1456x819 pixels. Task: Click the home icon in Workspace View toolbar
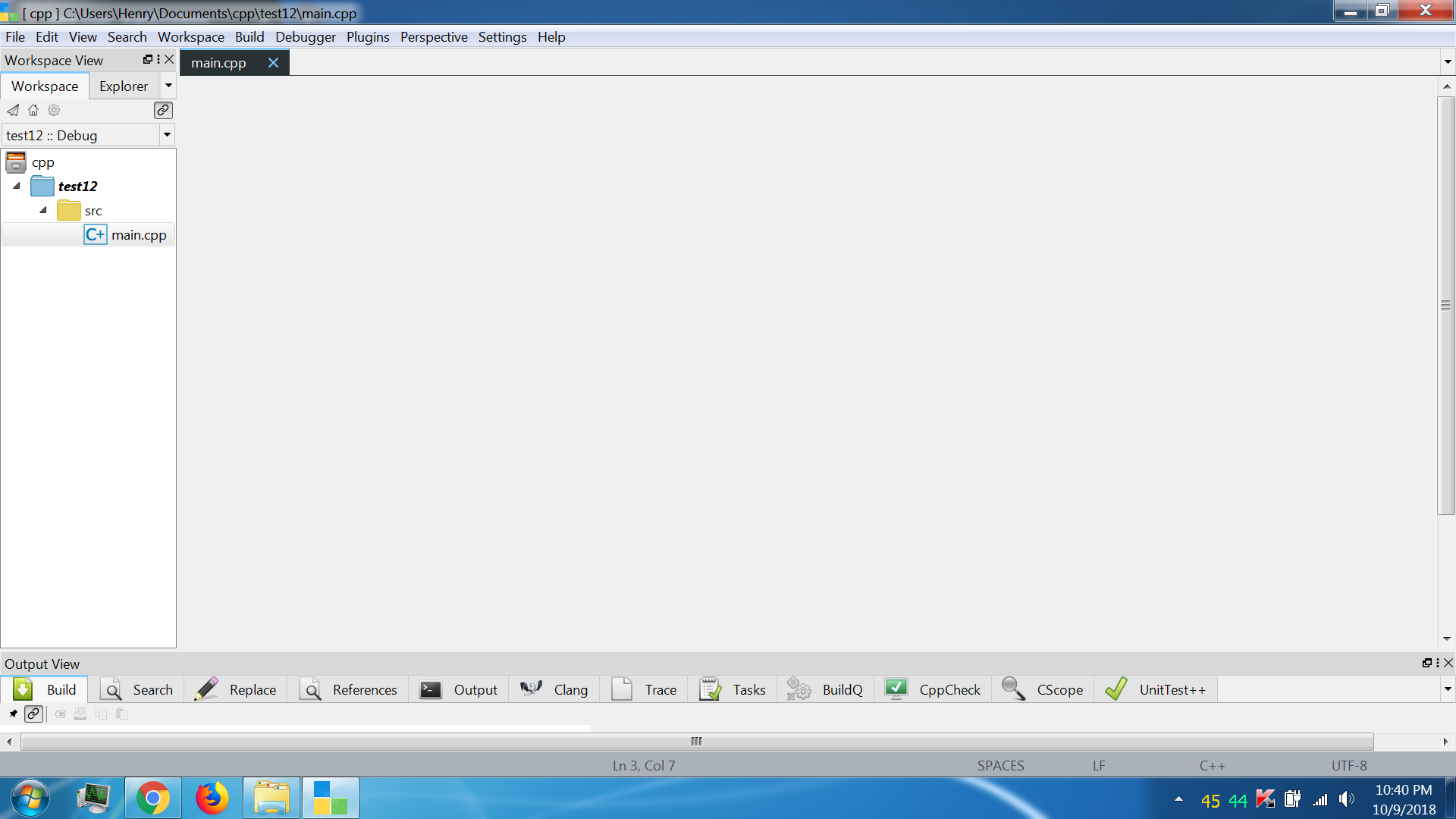click(33, 110)
